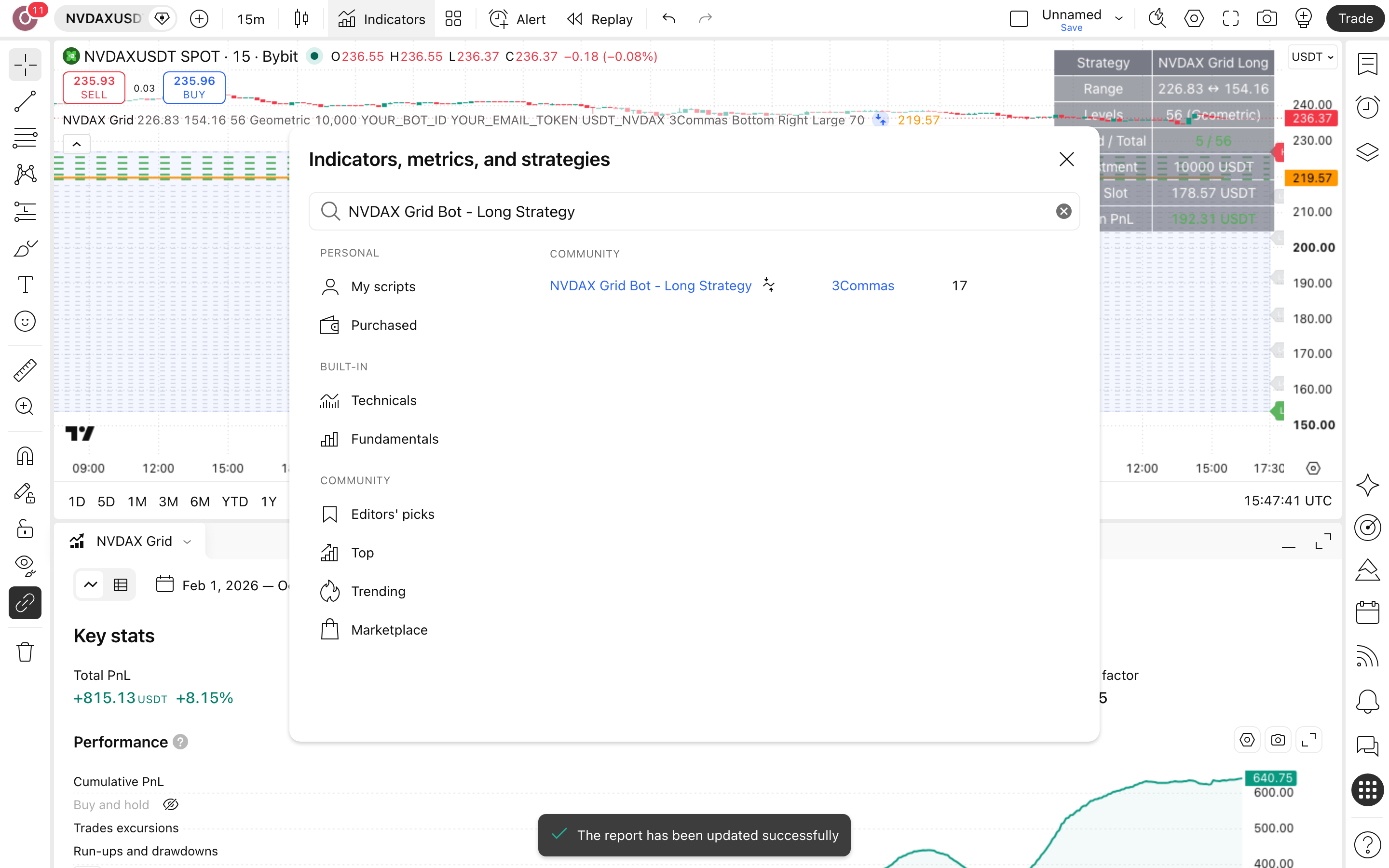The width and height of the screenshot is (1389, 868).
Task: Click the trash remove objects icon
Action: (25, 651)
